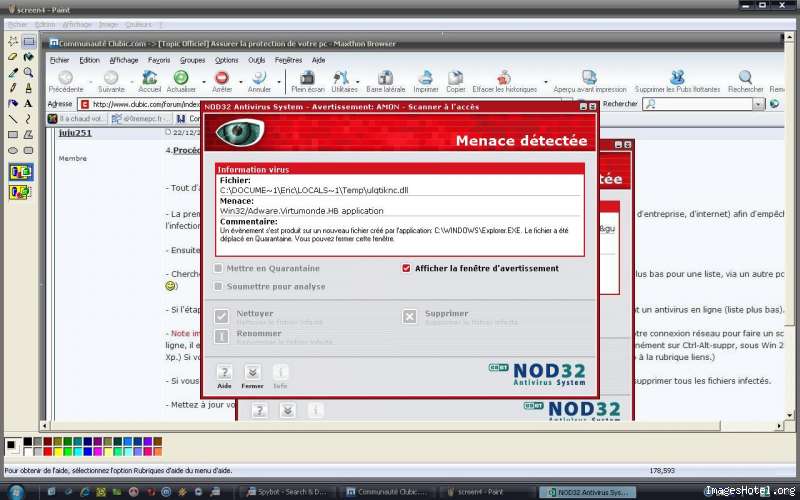Image resolution: width=800 pixels, height=500 pixels.
Task: Open Spybot Search & Destroy taskbar button
Action: [287, 492]
